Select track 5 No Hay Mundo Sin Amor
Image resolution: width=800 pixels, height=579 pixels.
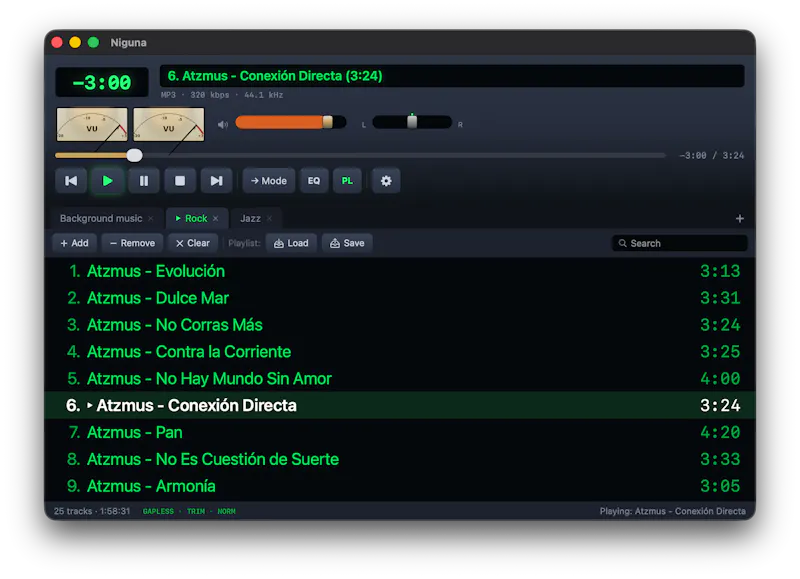click(400, 379)
